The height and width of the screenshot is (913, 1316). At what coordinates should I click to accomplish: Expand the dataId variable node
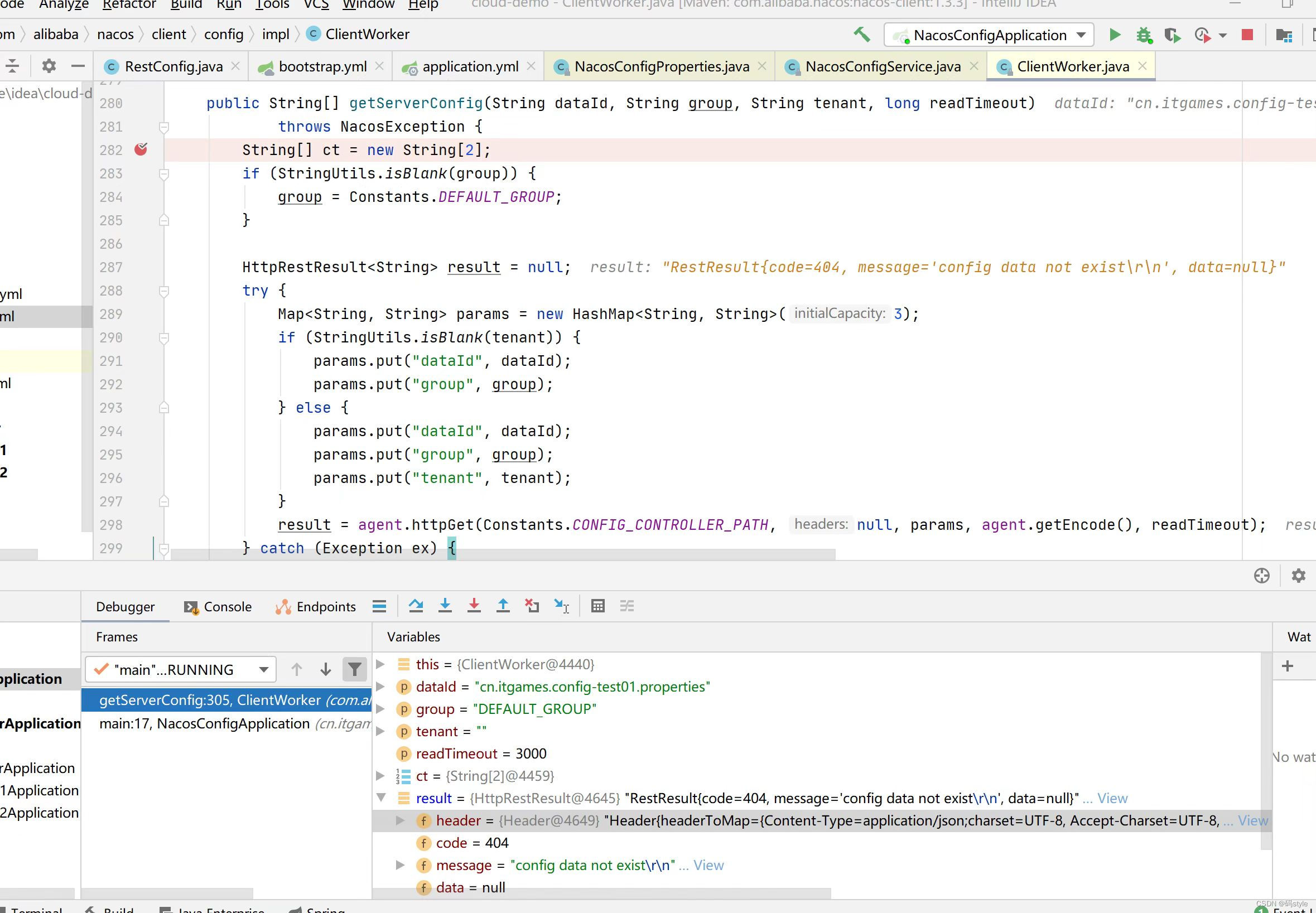coord(380,687)
